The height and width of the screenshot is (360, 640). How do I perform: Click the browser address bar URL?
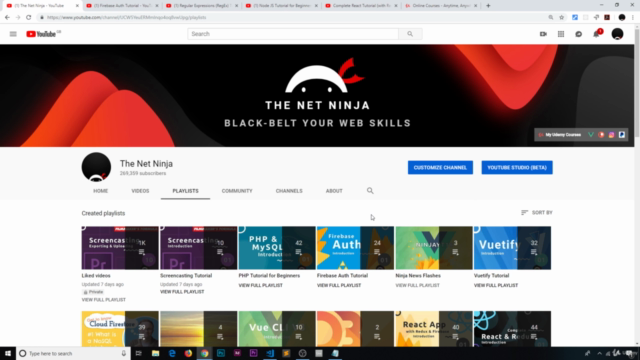[127, 18]
